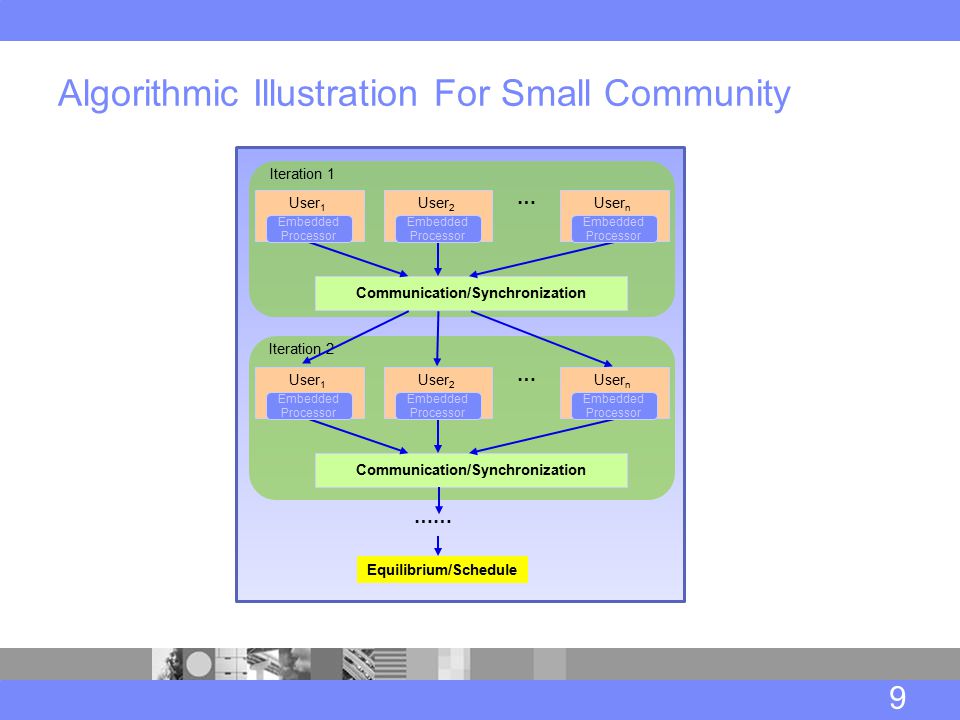This screenshot has height=720, width=960.
Task: Click User2 box in Iteration 1
Action: pos(438,216)
